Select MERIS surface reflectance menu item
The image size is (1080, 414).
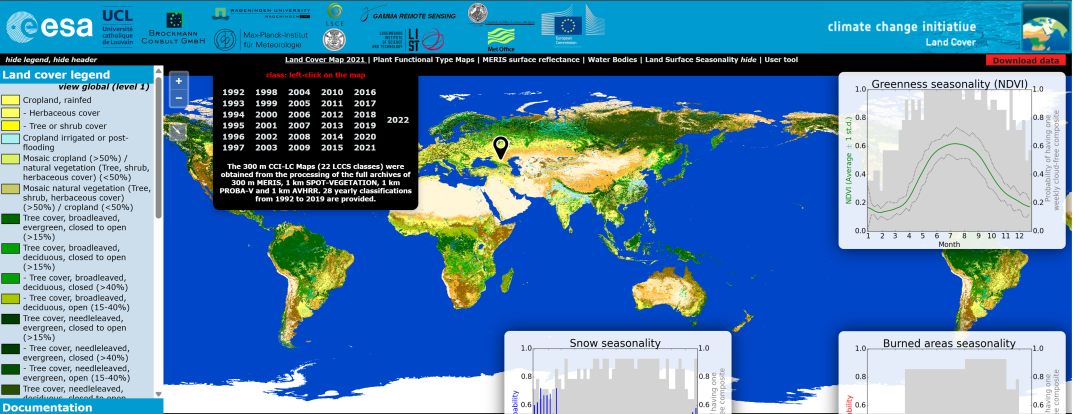[x=531, y=60]
